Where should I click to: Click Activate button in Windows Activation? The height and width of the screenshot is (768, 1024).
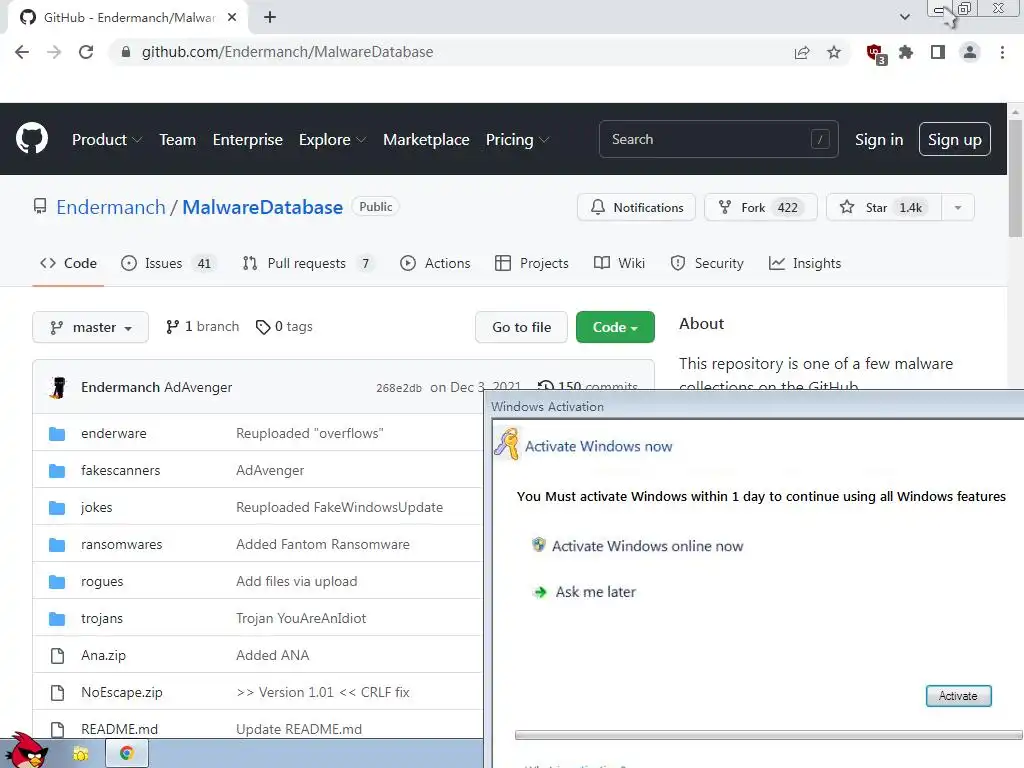click(x=958, y=696)
